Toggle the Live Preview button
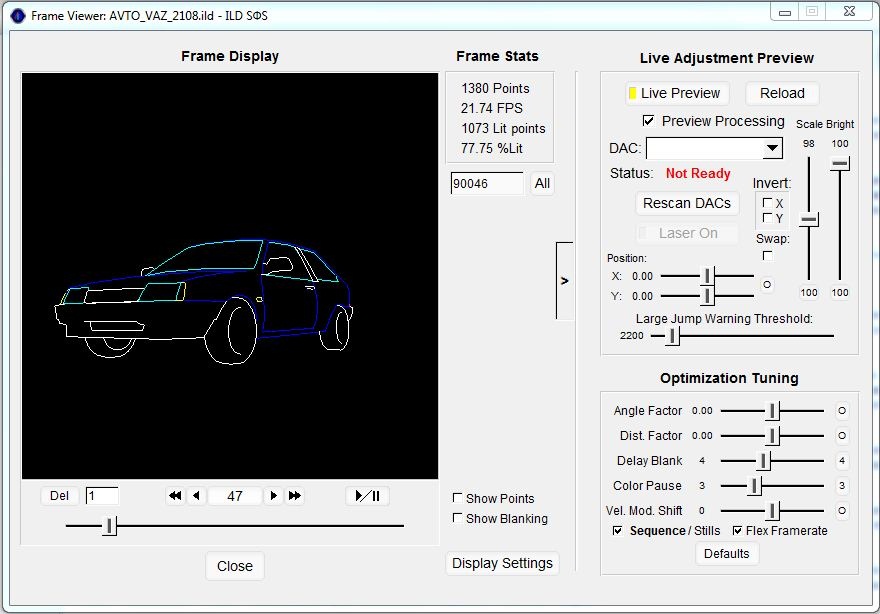The width and height of the screenshot is (880, 614). pyautogui.click(x=677, y=93)
